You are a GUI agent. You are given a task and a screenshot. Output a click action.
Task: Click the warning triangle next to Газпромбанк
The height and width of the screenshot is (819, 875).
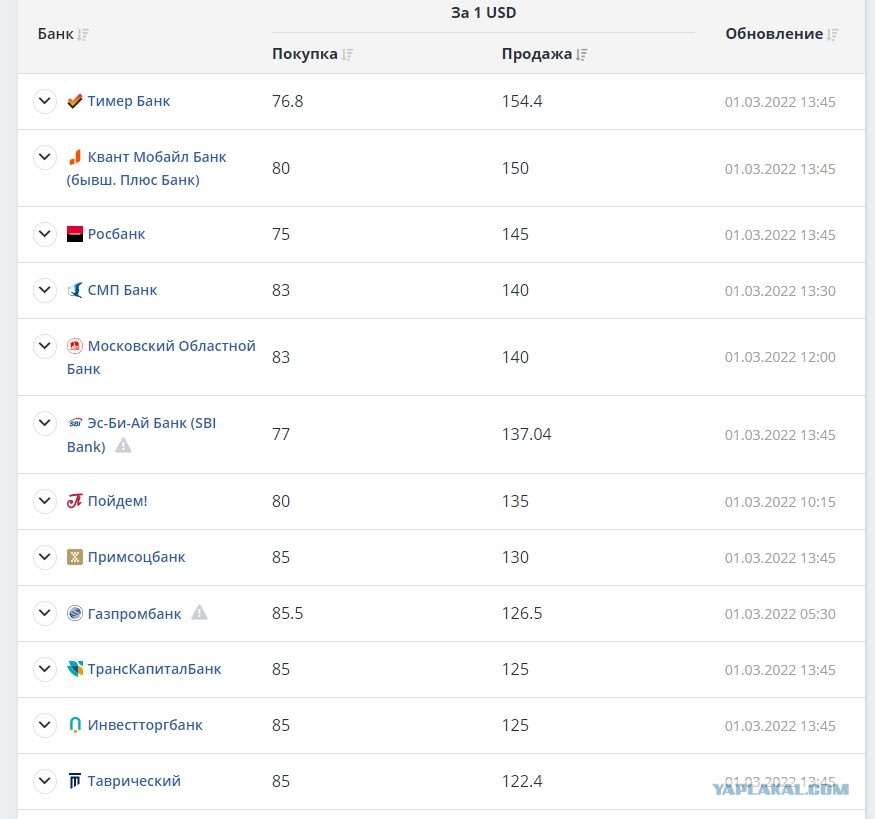pos(199,613)
